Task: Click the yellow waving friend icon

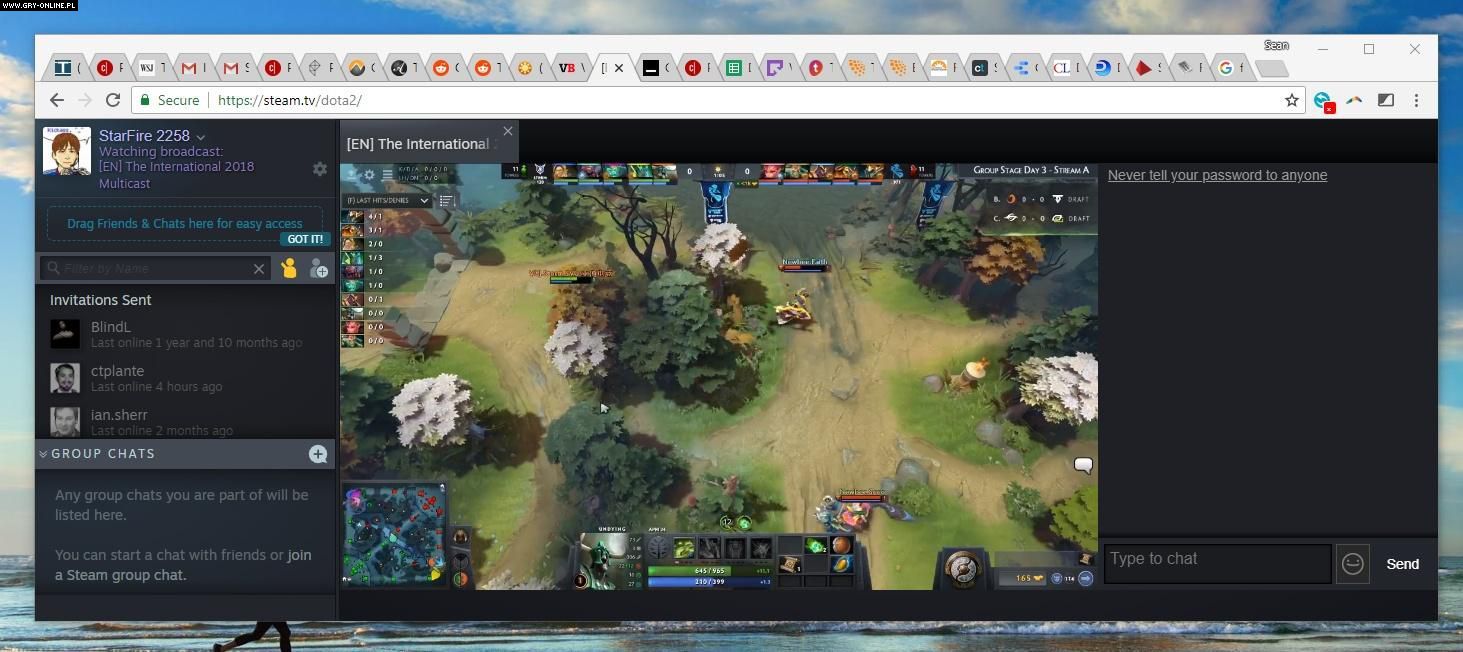Action: coord(289,268)
